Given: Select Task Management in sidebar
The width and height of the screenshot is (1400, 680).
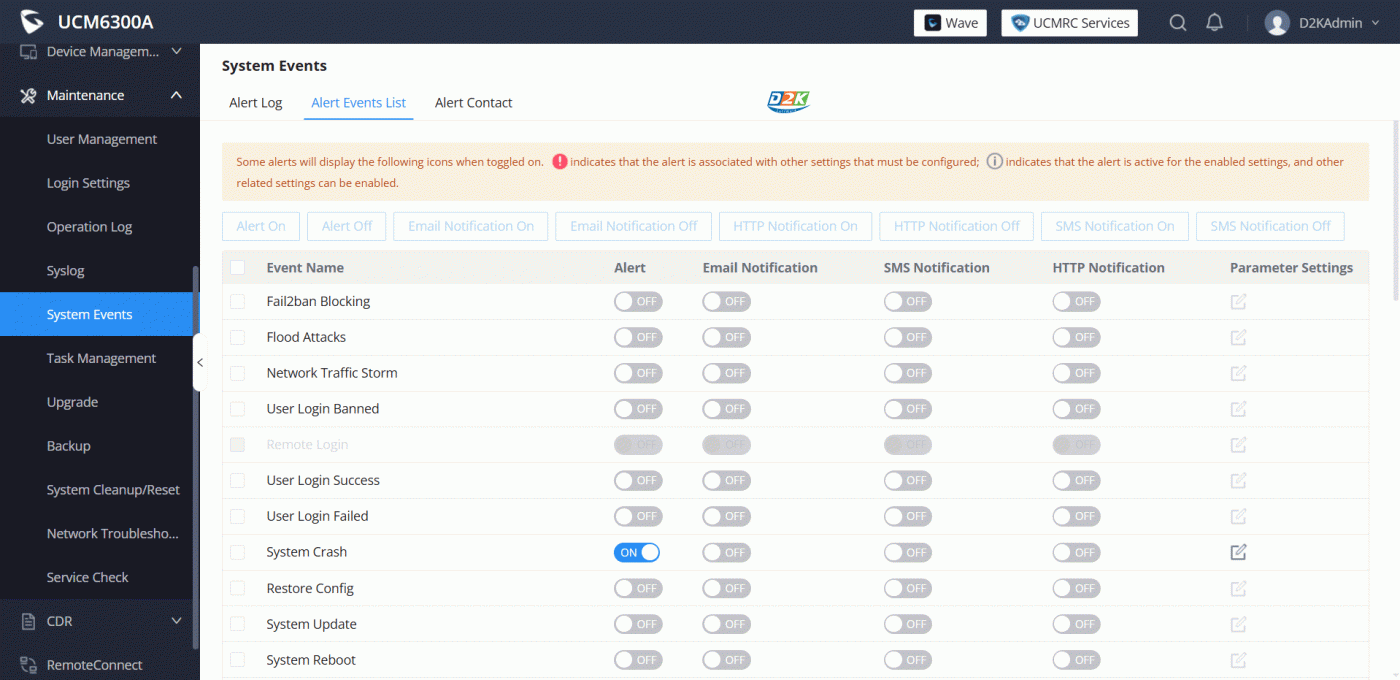Looking at the screenshot, I should click(x=101, y=358).
